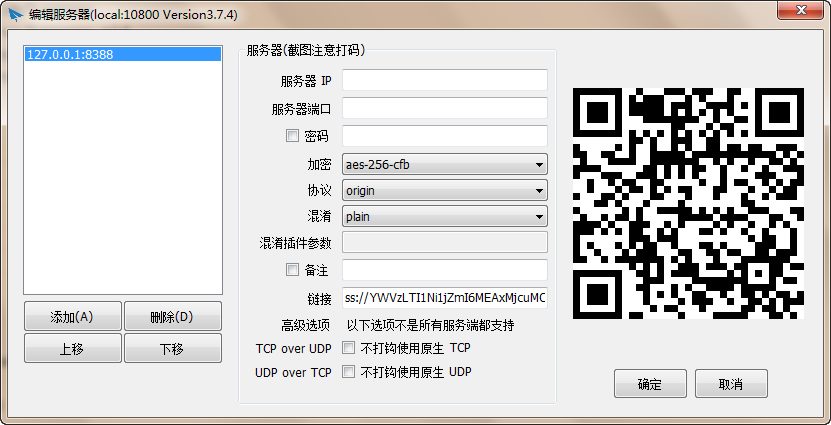Click the 高级选项 label text
Image resolution: width=831 pixels, height=425 pixels.
point(306,325)
